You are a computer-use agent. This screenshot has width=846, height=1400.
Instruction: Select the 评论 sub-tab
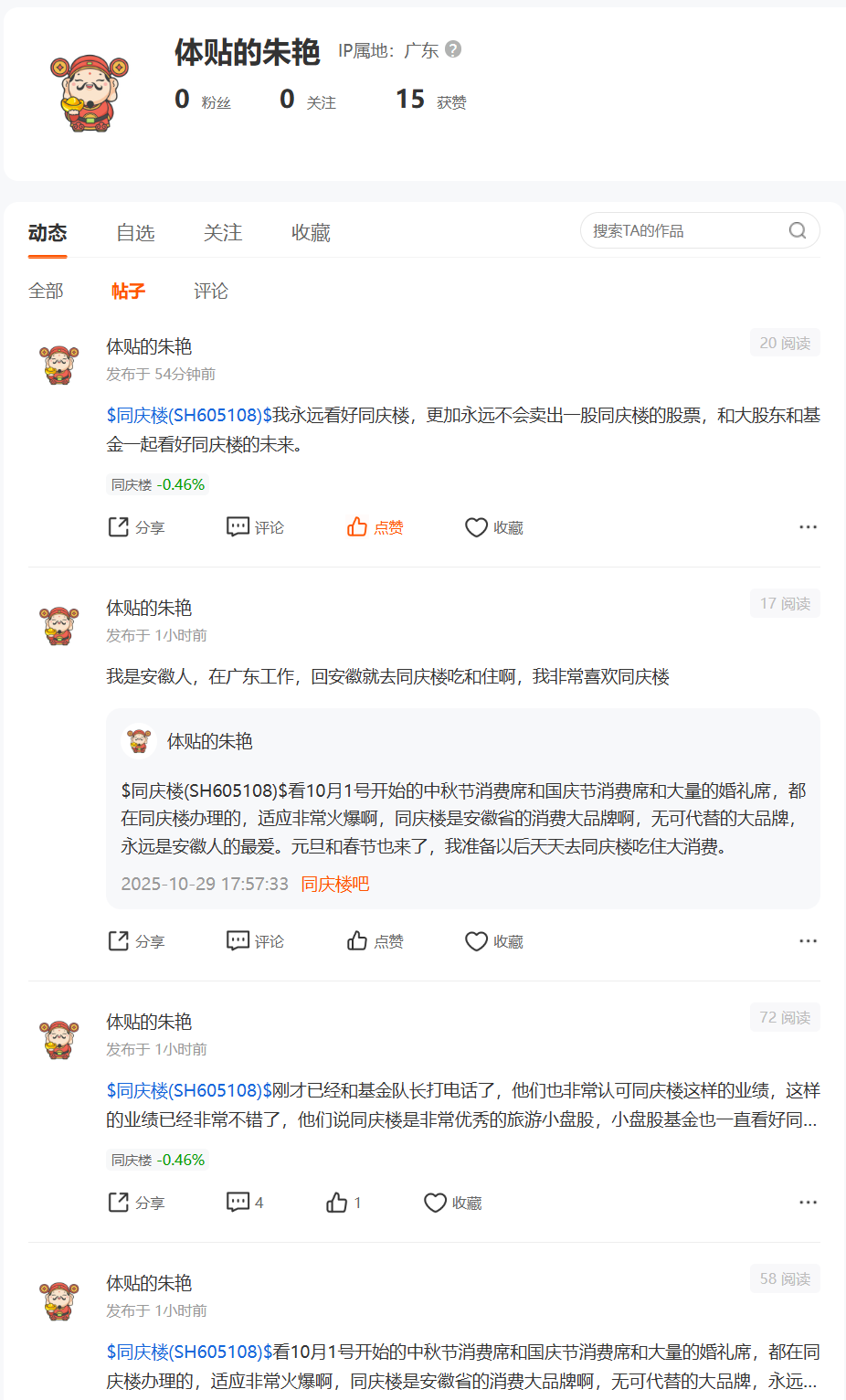(x=211, y=291)
